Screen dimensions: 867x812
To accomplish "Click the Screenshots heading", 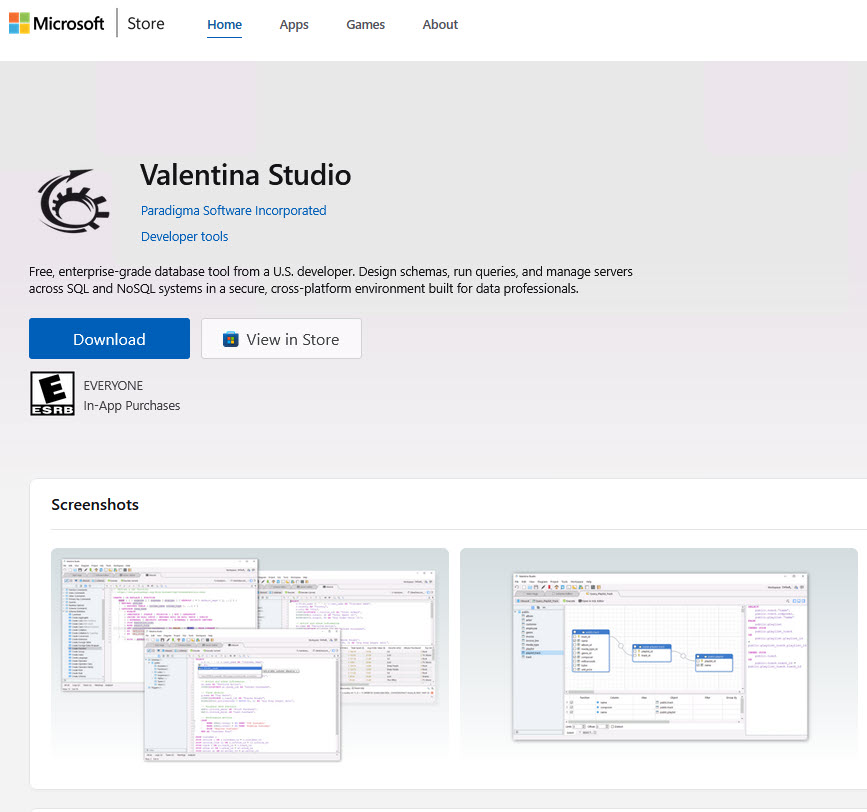I will pyautogui.click(x=95, y=505).
